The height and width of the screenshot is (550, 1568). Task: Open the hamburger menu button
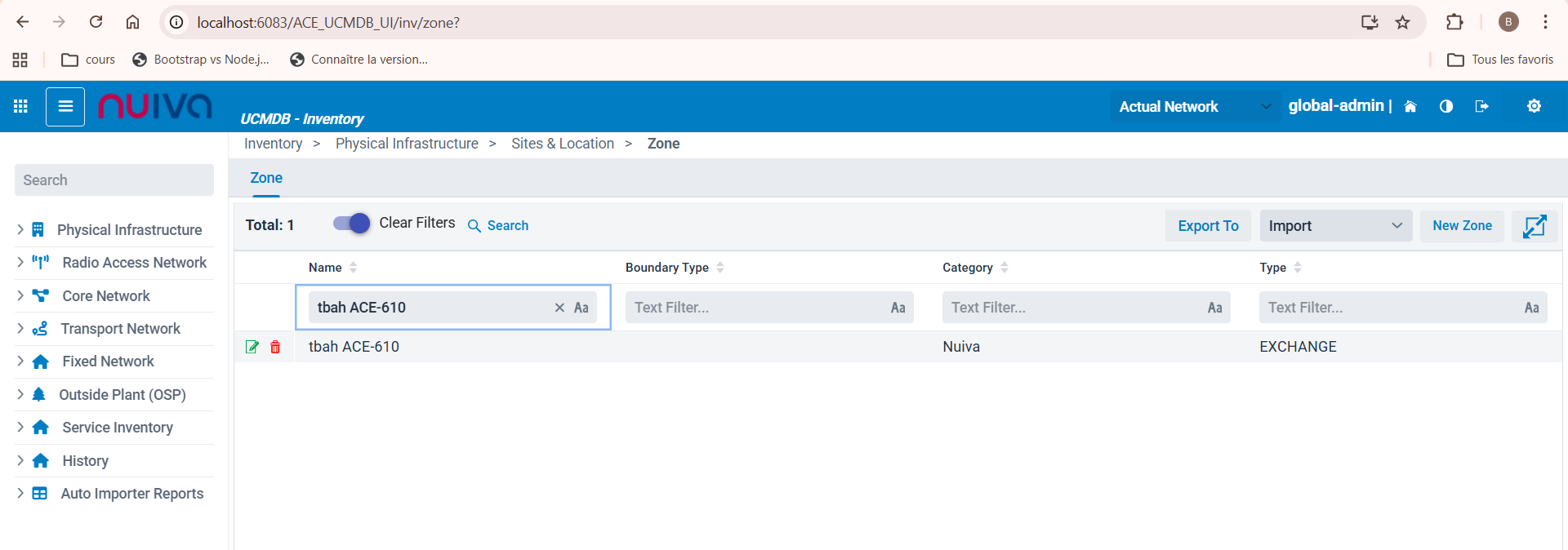tap(65, 107)
